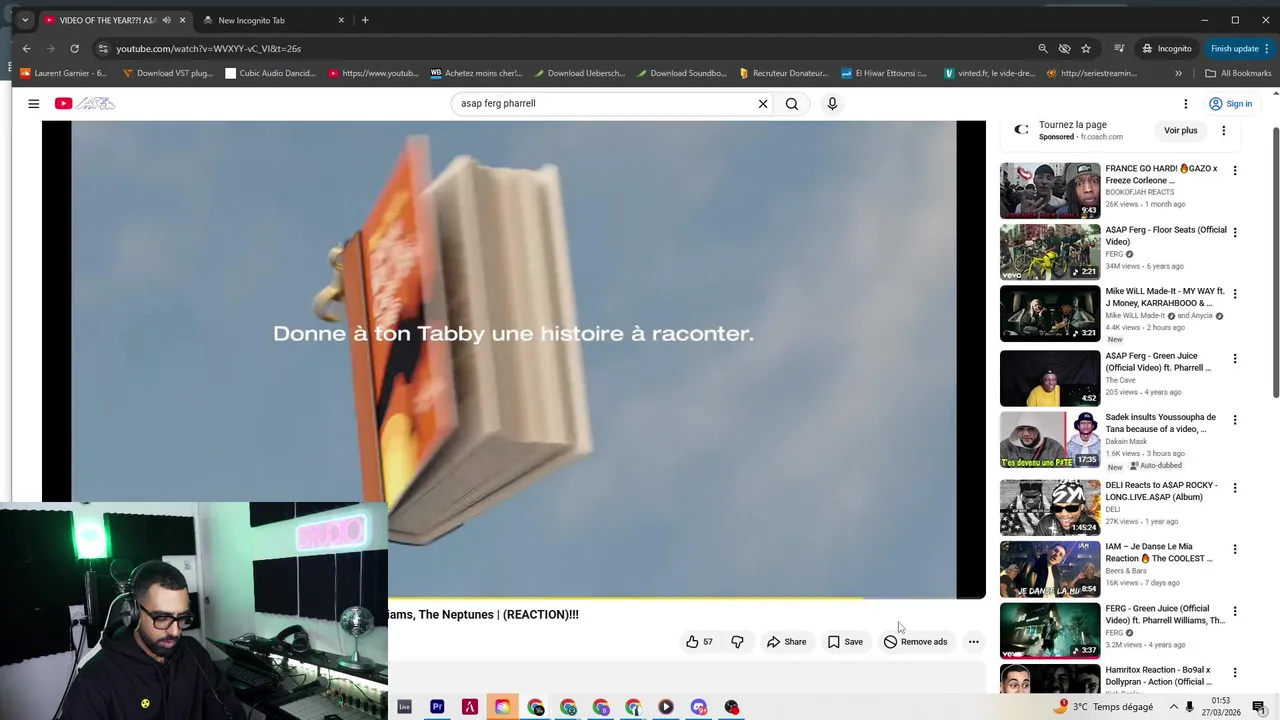Image resolution: width=1280 pixels, height=720 pixels.
Task: Open menu for Sadek insults Youssoupha video
Action: click(x=1235, y=420)
